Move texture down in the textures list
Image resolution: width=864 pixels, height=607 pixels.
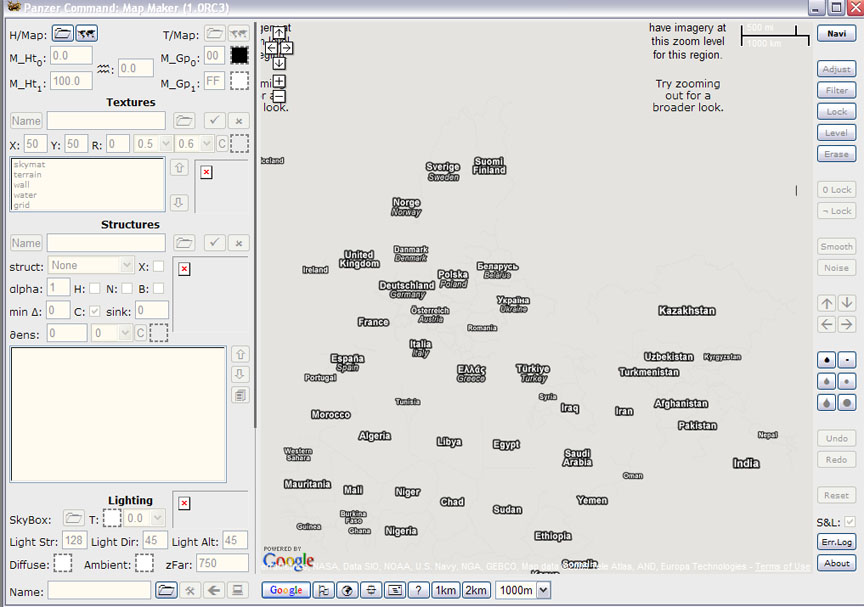[179, 202]
